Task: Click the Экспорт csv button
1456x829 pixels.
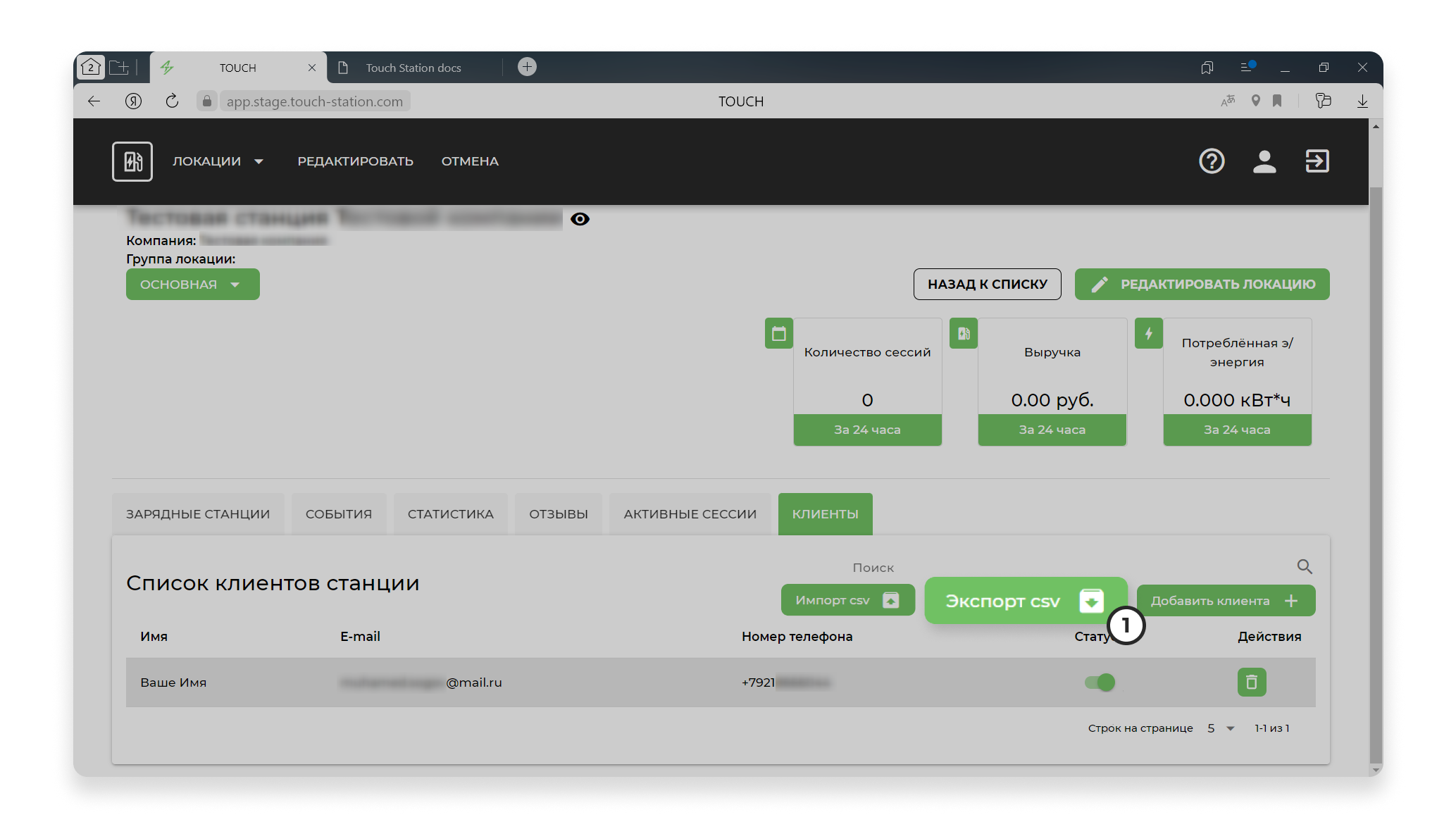Action: [x=1025, y=601]
